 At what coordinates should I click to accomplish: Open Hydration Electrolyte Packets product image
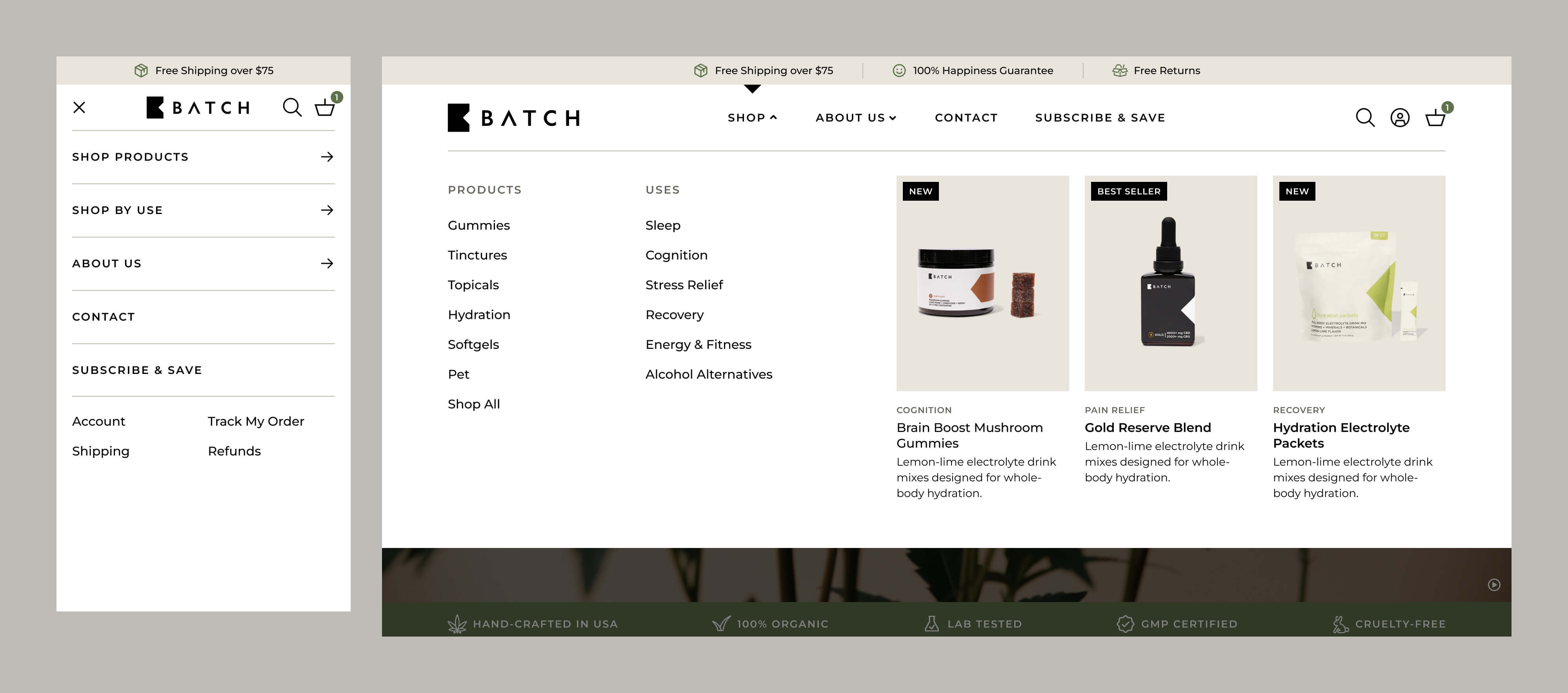[x=1359, y=283]
